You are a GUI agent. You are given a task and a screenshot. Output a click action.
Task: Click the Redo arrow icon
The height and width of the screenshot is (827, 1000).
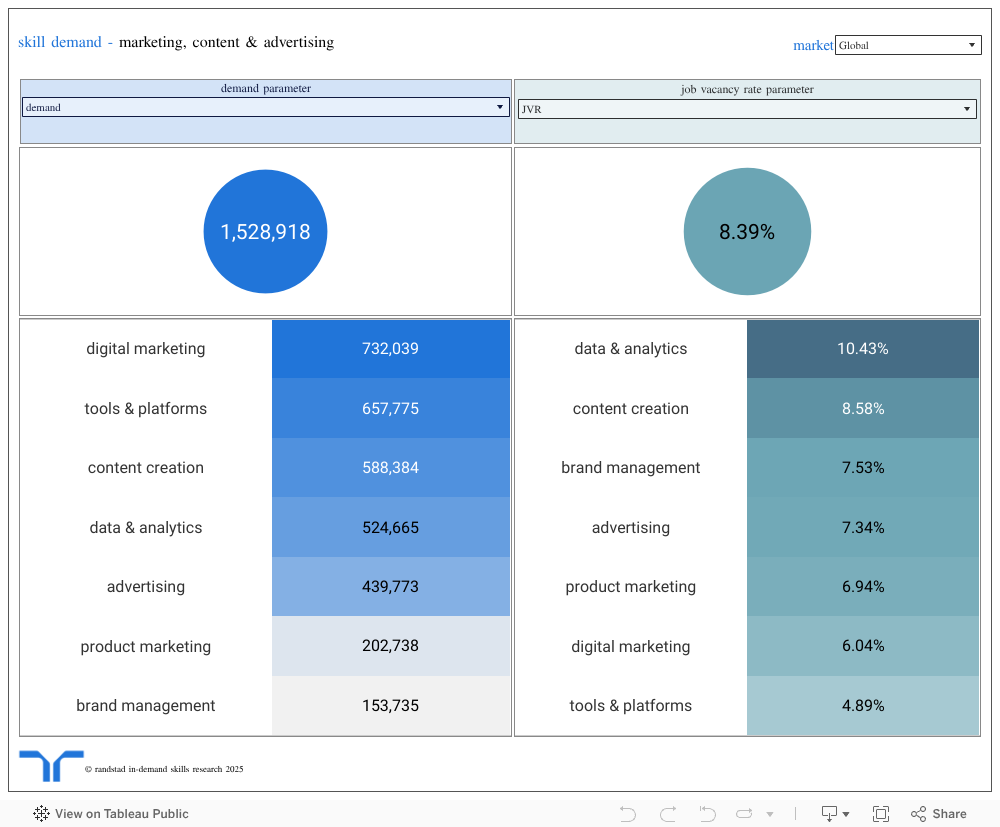tap(668, 814)
